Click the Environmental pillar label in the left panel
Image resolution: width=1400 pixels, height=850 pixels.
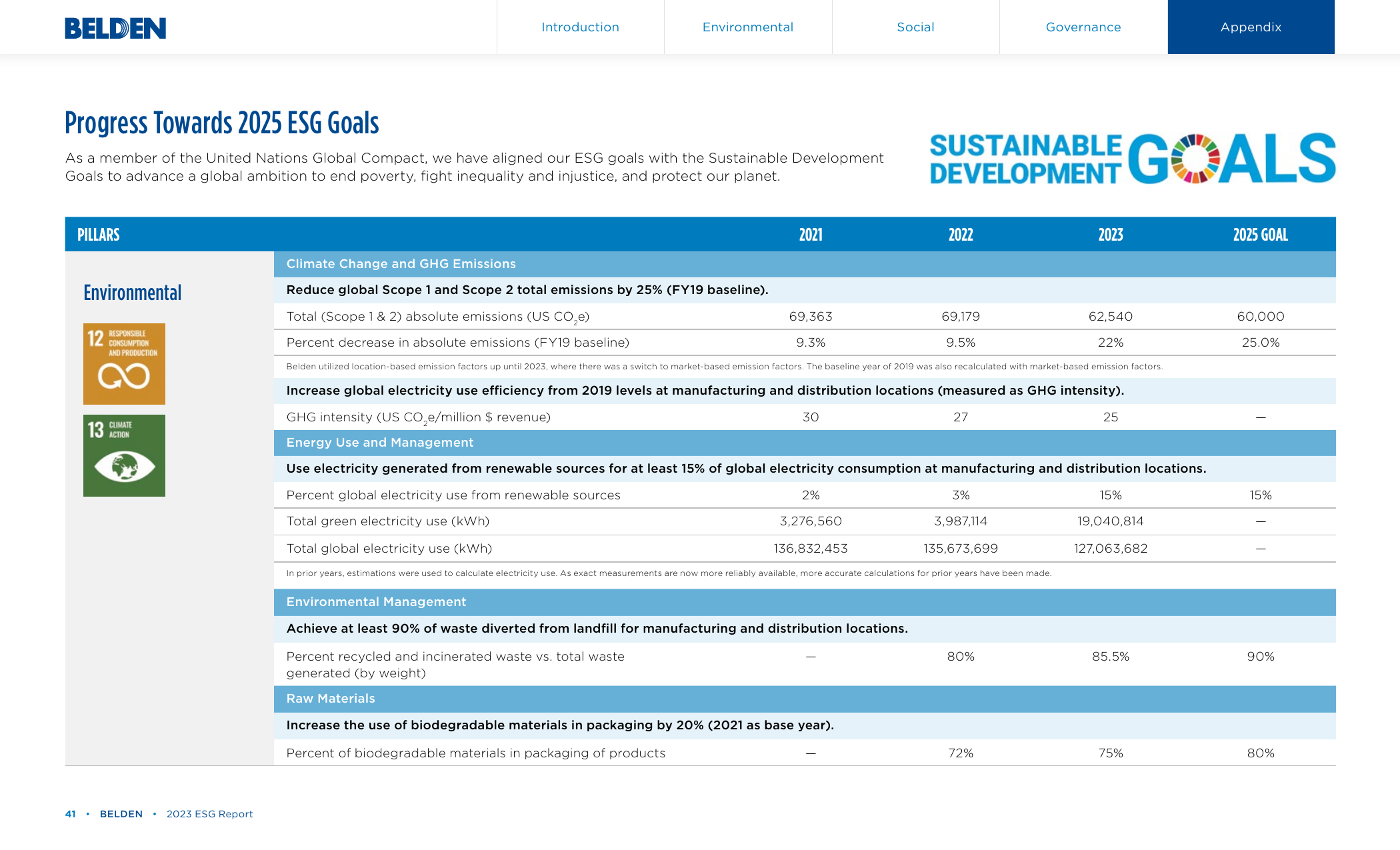[133, 293]
